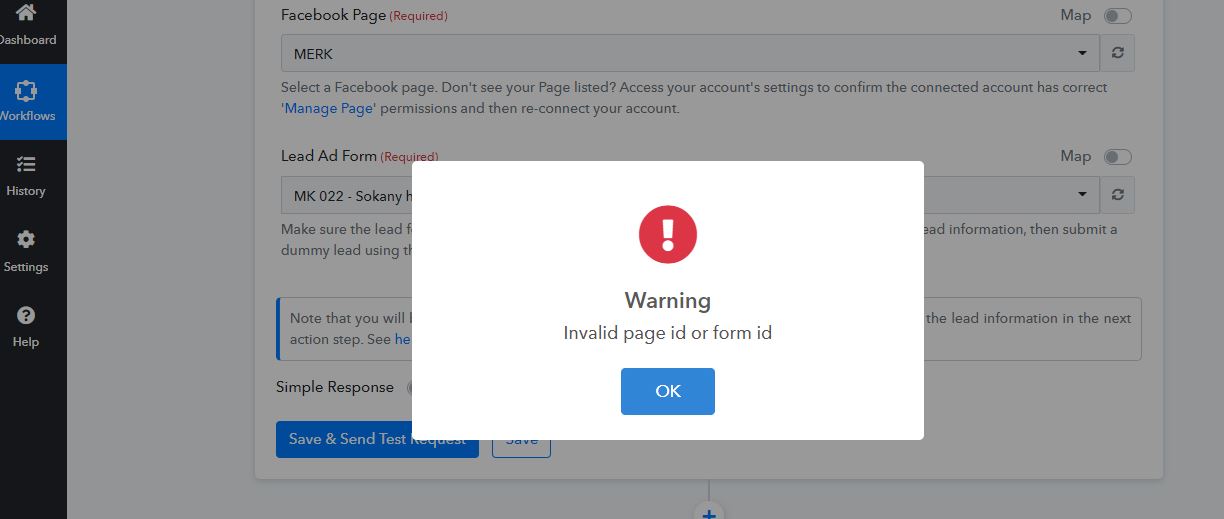Add a step with the plus icon
1224x519 pixels.
[709, 512]
